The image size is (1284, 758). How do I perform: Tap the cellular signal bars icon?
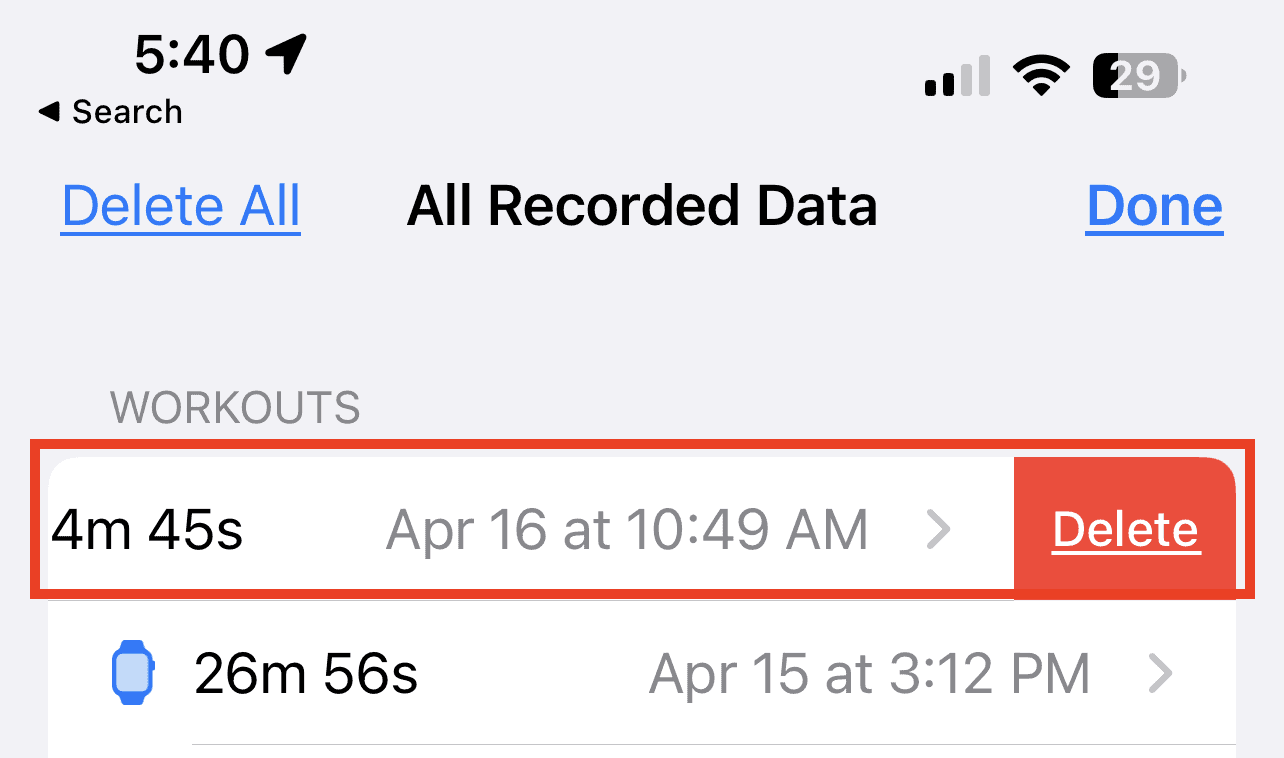pos(957,76)
